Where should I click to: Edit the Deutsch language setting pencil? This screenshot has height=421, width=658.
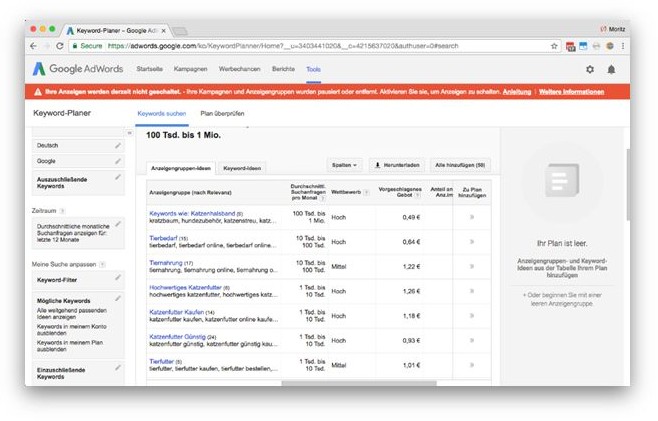pos(118,146)
